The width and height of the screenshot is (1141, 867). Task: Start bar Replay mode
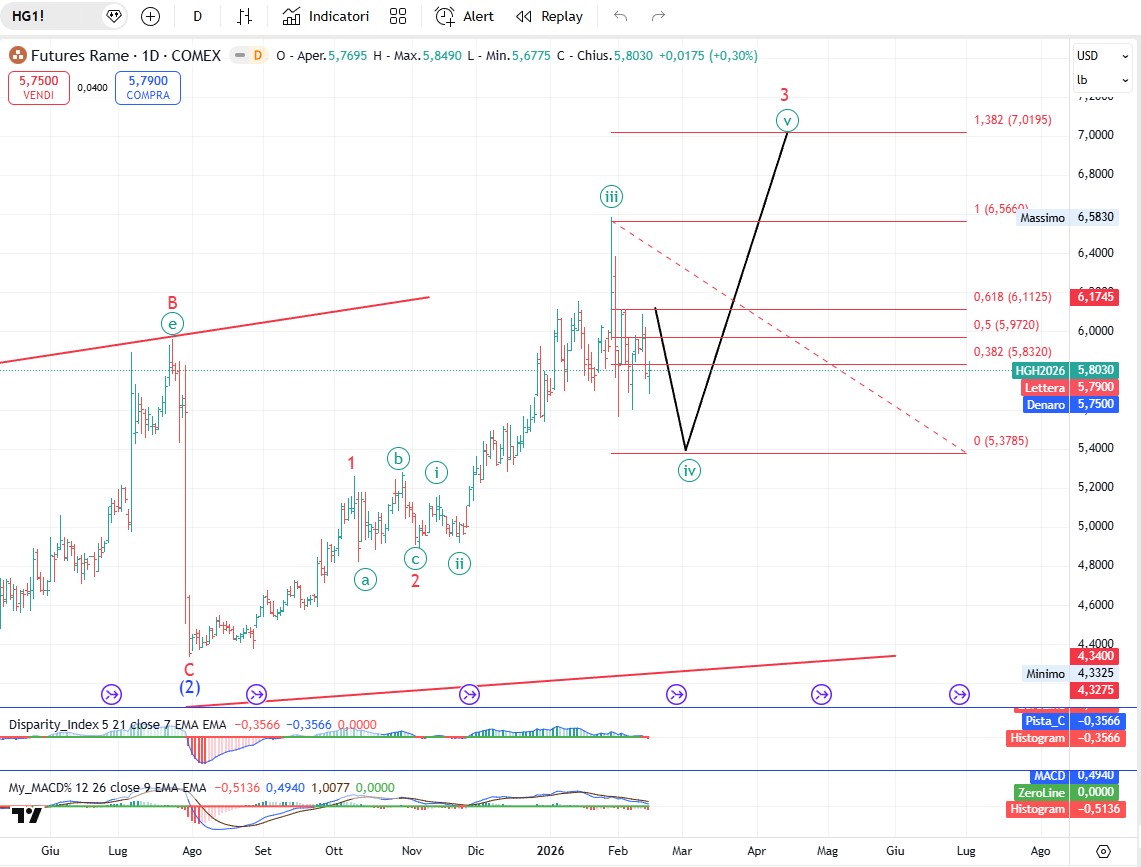click(549, 16)
